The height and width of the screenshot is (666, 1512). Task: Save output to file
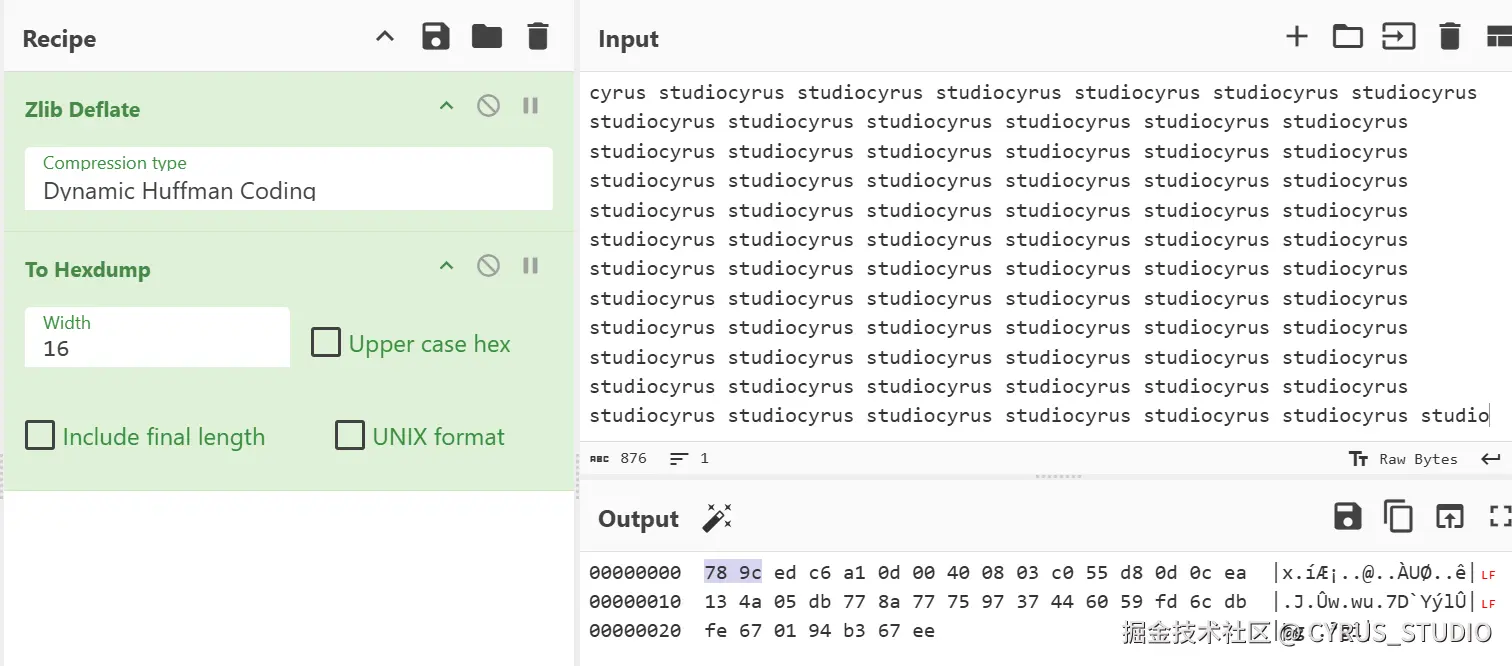click(x=1348, y=516)
